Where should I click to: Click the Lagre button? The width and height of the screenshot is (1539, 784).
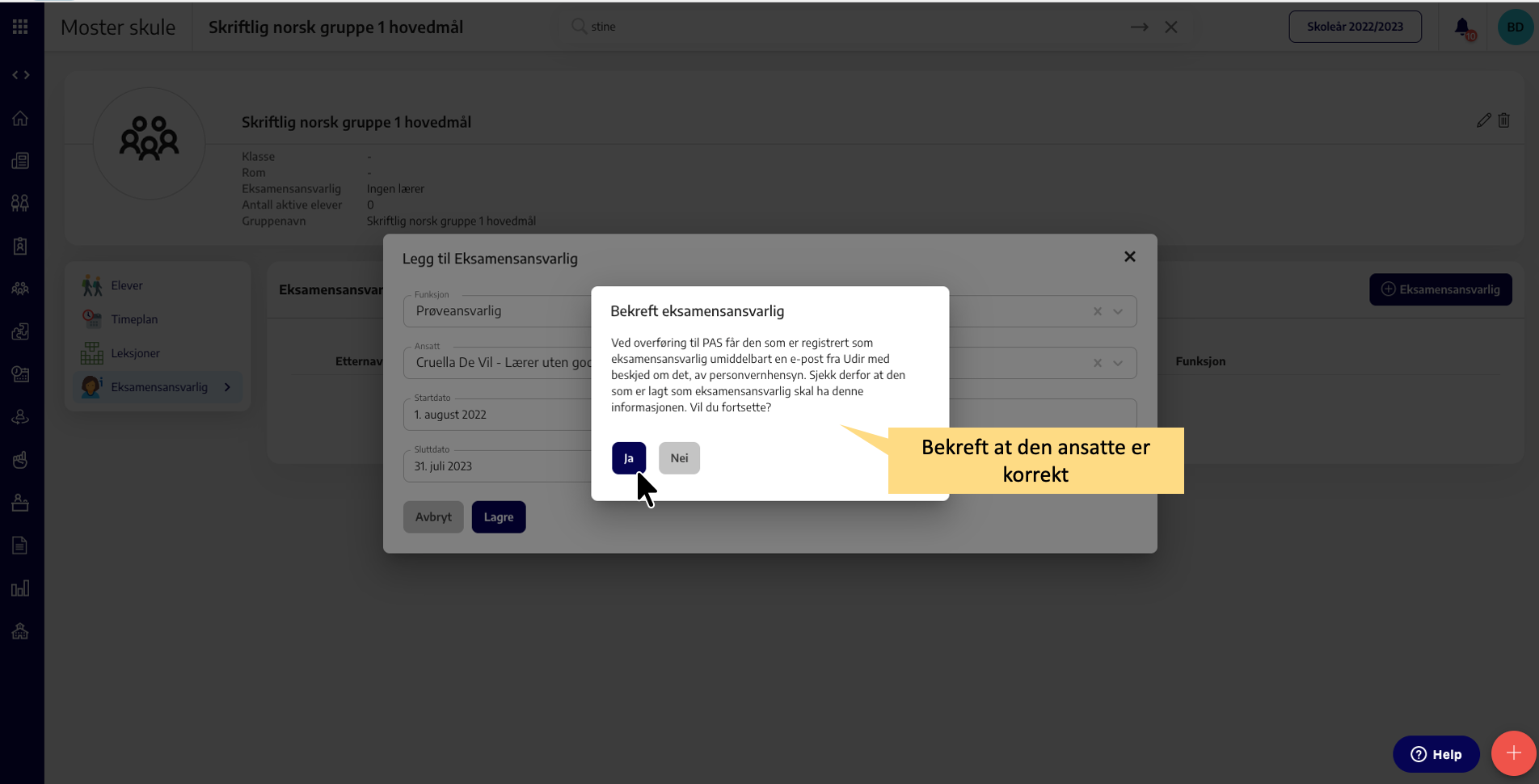click(499, 517)
